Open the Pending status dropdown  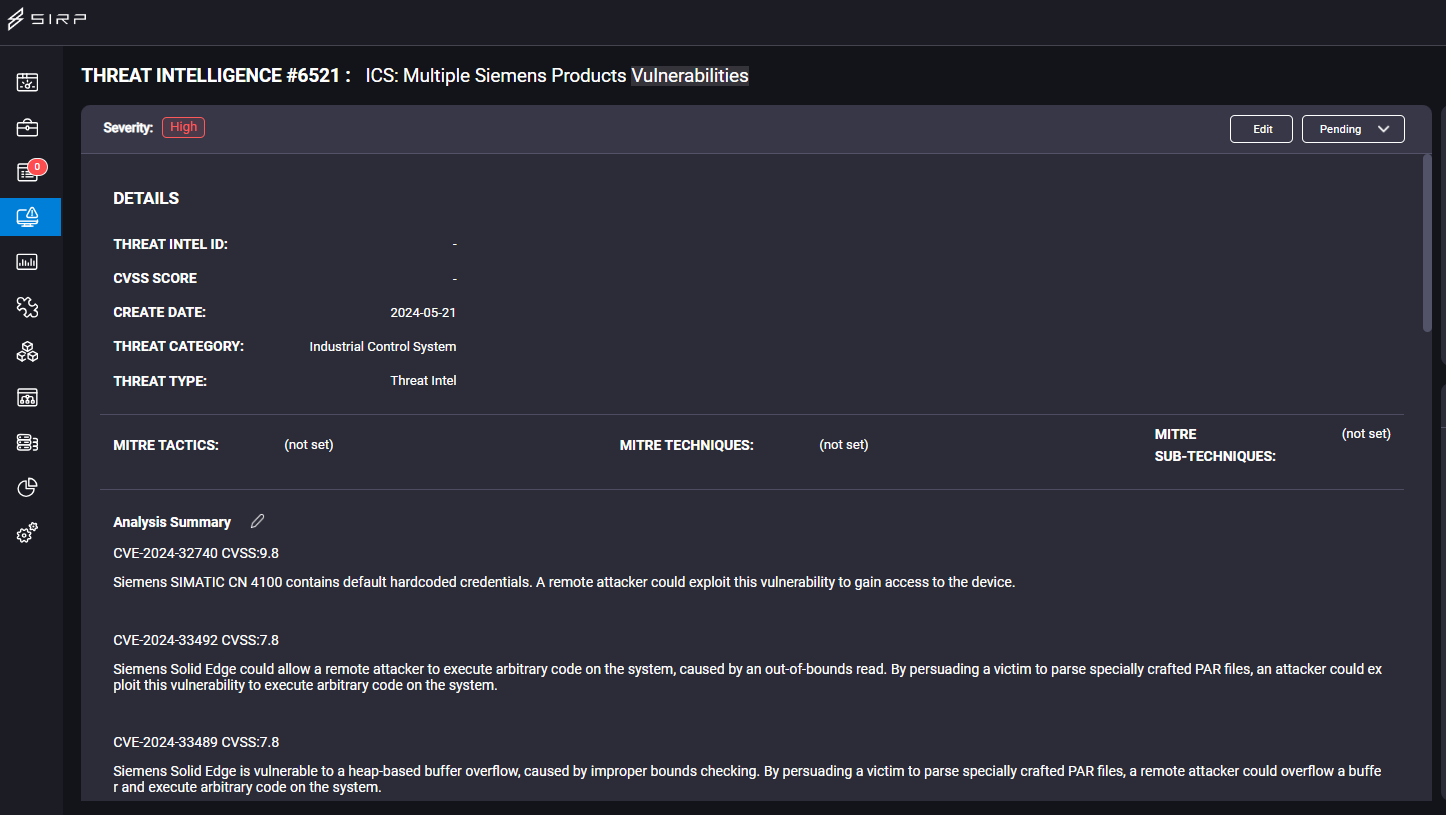point(1353,129)
